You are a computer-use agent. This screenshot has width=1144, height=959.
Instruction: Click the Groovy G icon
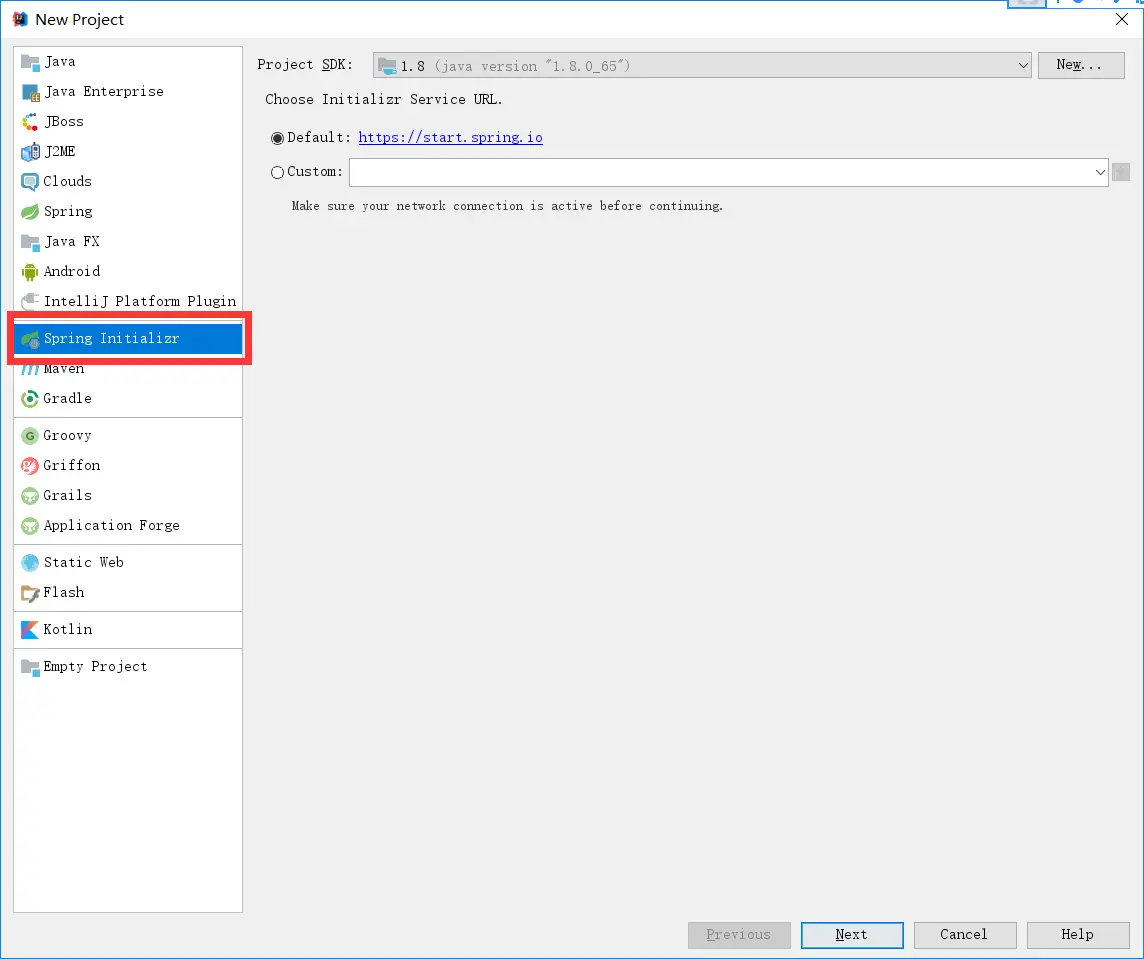(30, 436)
